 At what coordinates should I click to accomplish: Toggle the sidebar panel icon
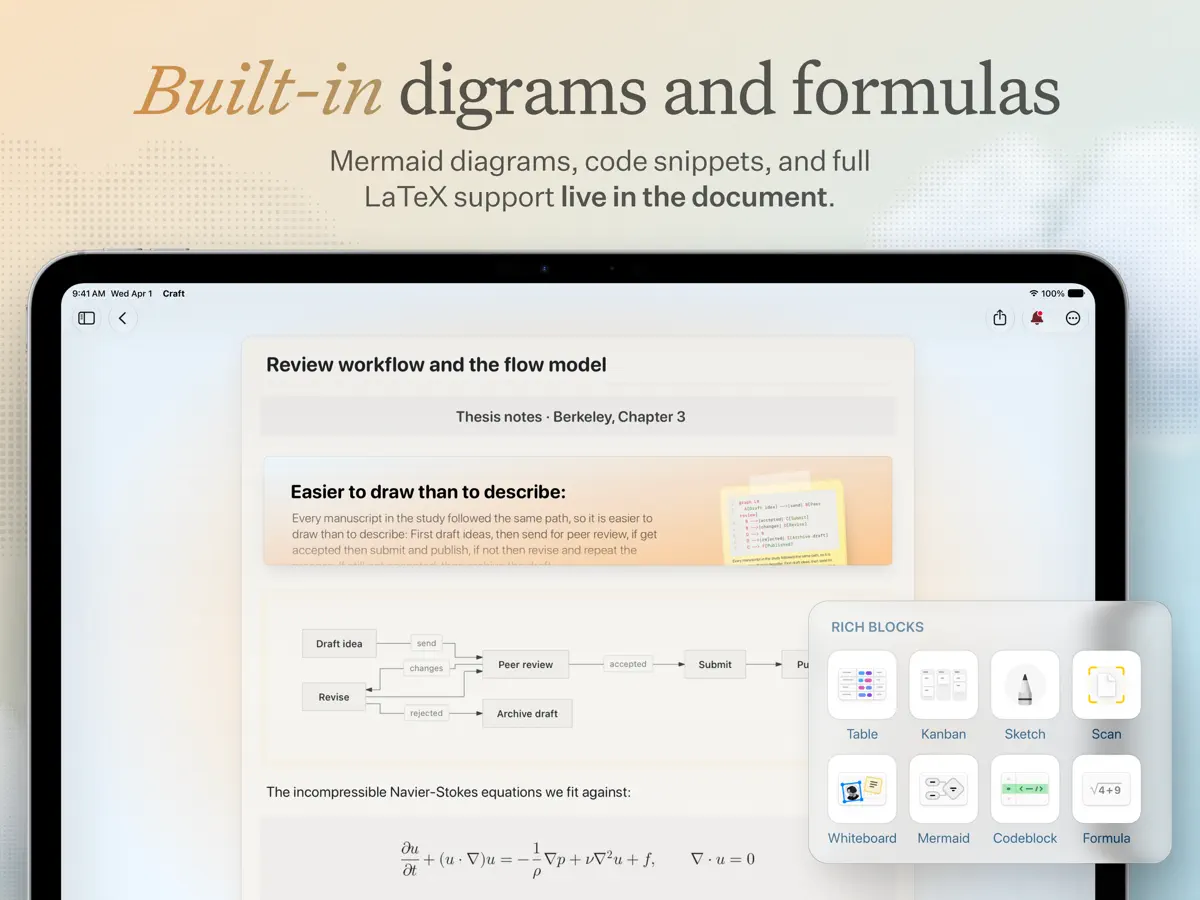click(87, 318)
